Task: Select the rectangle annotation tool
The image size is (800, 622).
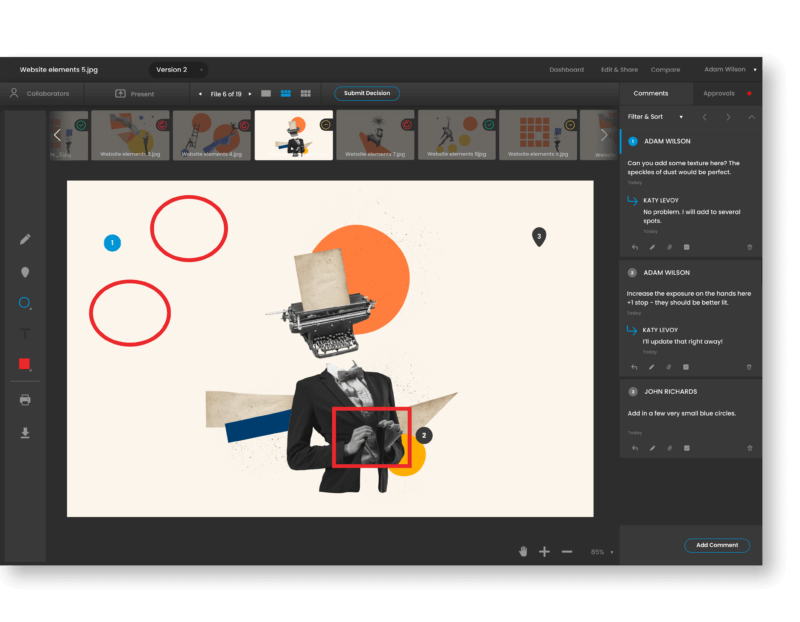Action: click(25, 365)
